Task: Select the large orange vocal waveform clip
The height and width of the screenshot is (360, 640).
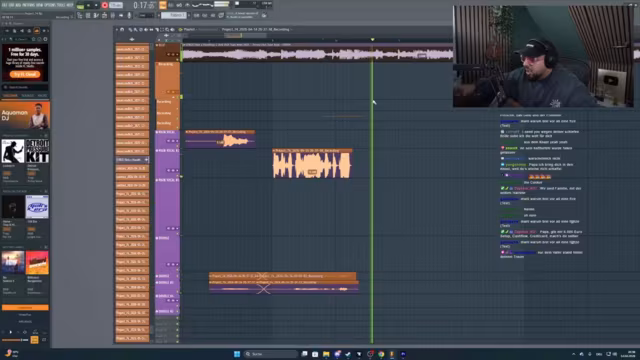Action: click(x=313, y=164)
